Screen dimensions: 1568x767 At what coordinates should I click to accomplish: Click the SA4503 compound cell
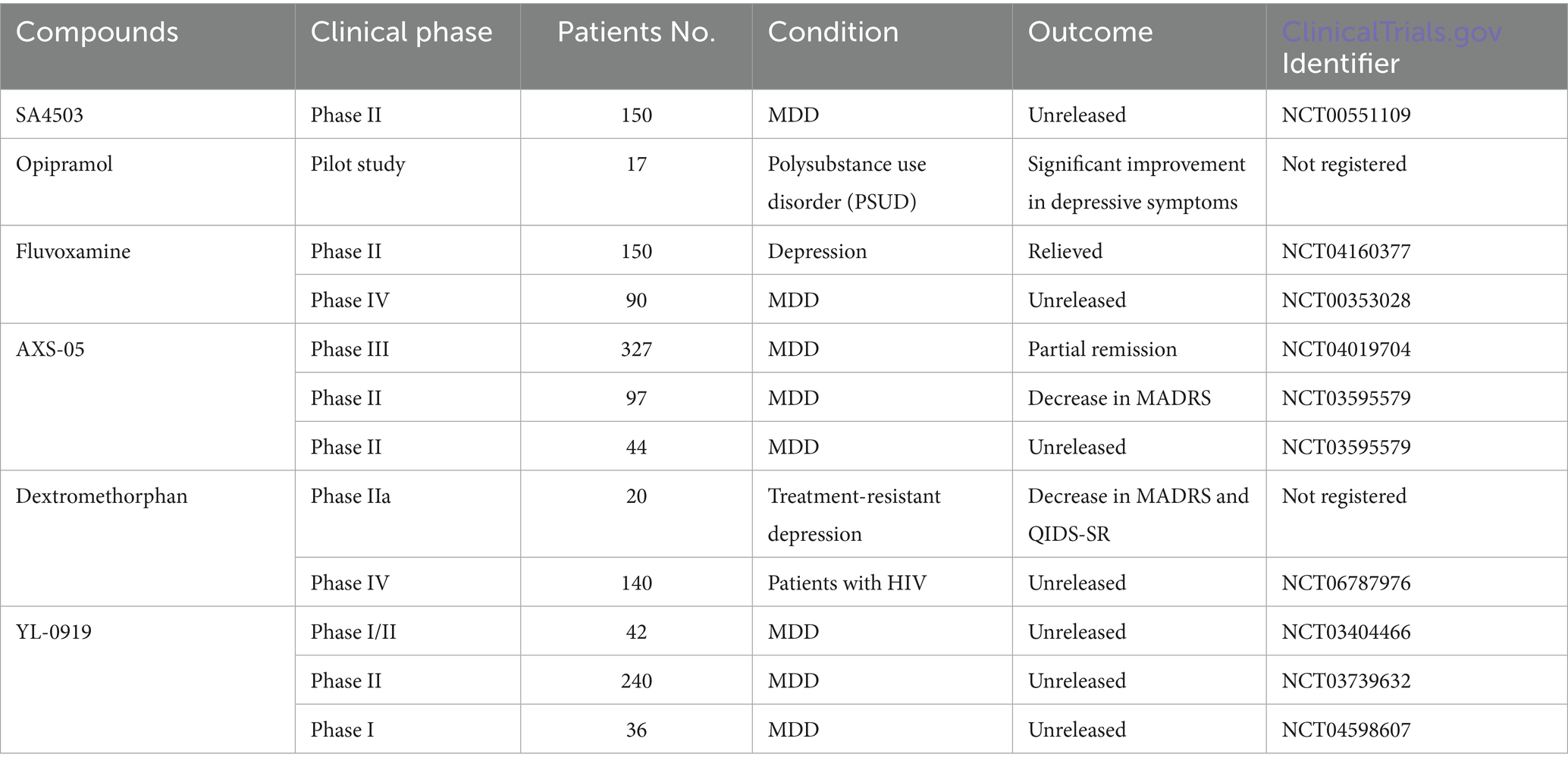point(49,115)
